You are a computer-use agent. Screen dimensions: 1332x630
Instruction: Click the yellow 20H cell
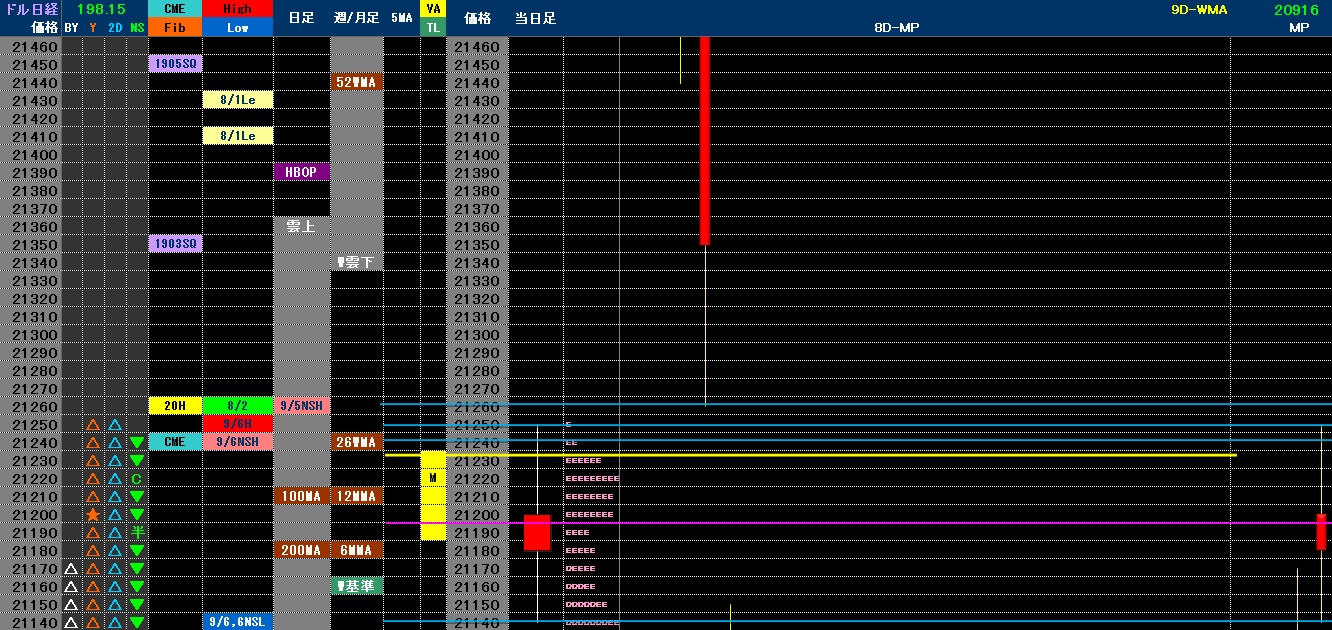point(175,406)
